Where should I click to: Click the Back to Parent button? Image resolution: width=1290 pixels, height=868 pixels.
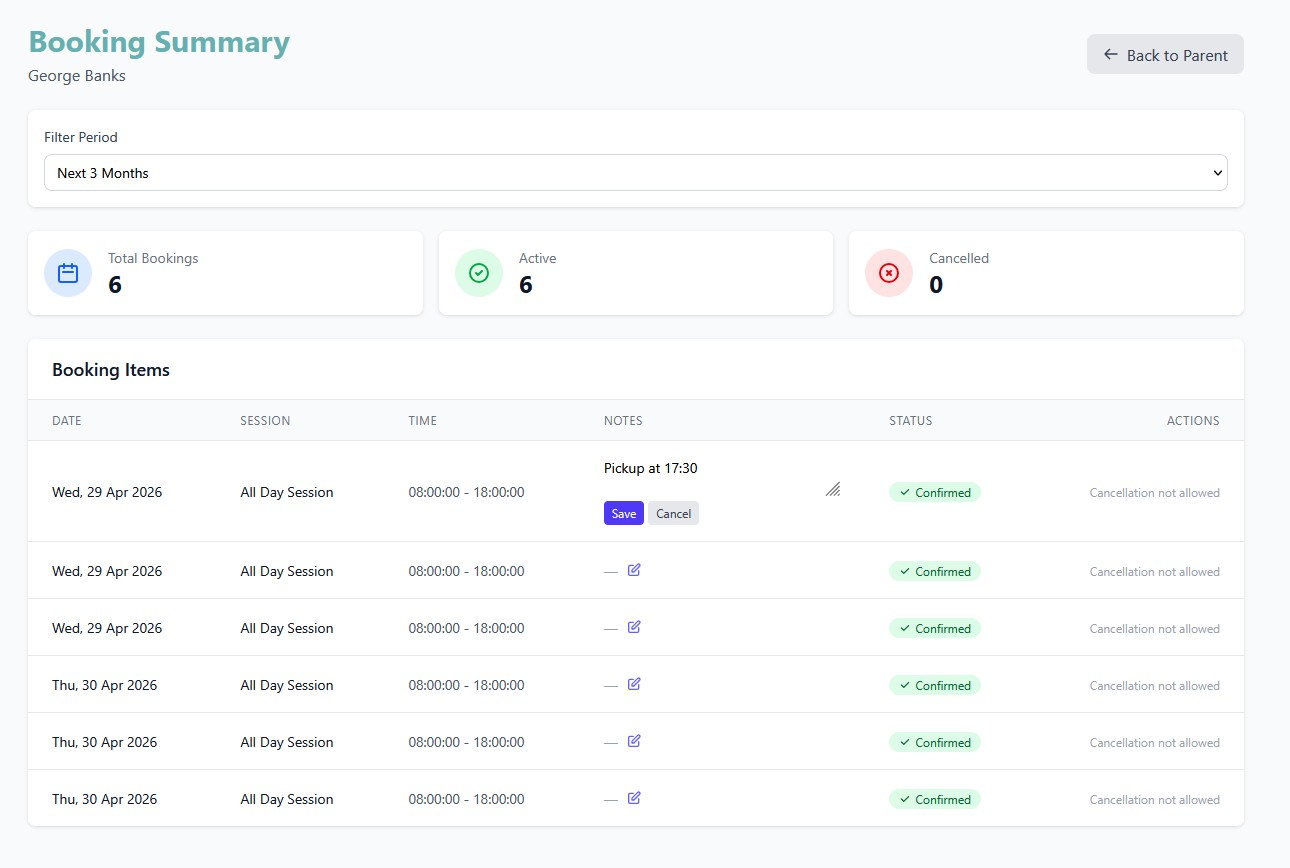pyautogui.click(x=1165, y=55)
